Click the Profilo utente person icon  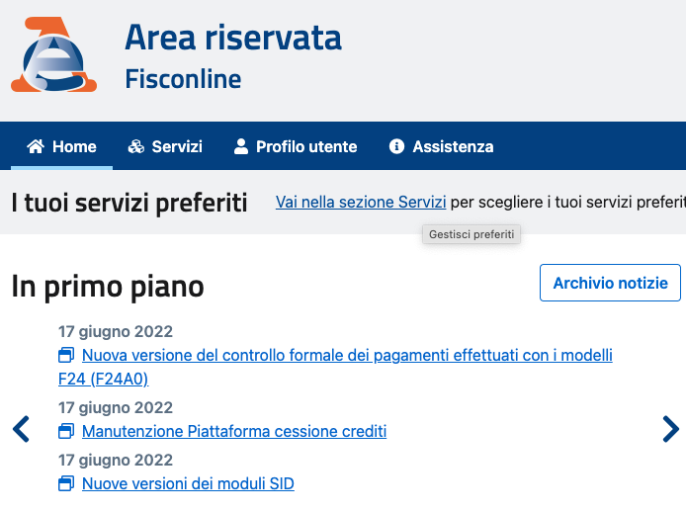[241, 147]
